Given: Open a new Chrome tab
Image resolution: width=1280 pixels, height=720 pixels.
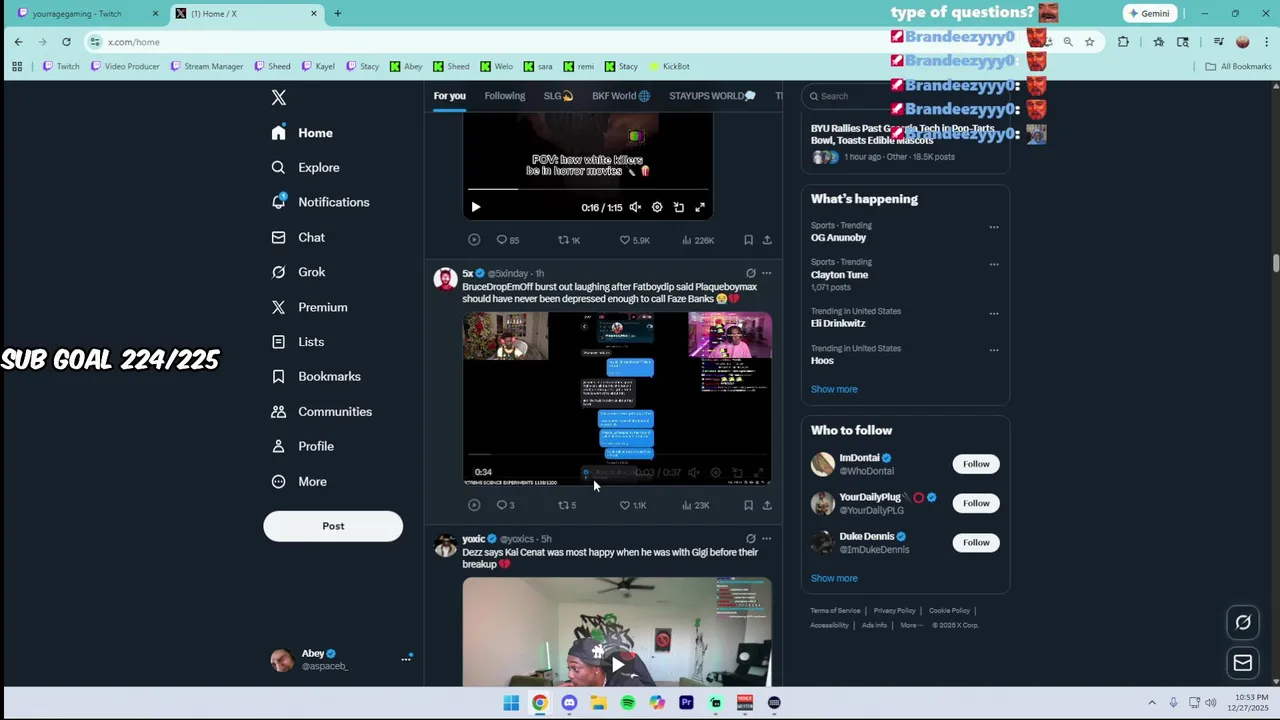Looking at the screenshot, I should click(x=337, y=14).
